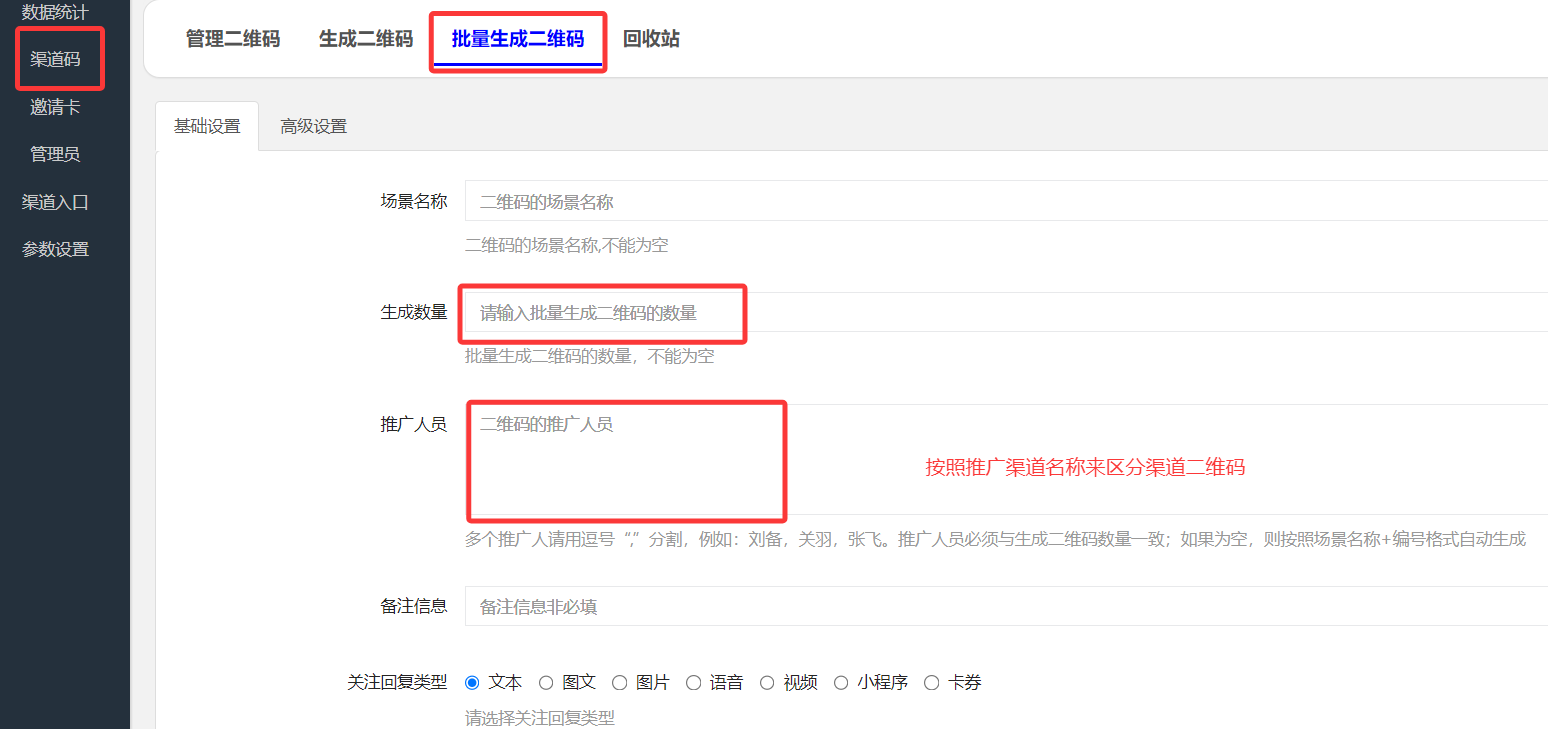Go to 管理员 sidebar item
Screen dimensions: 1548x729
tap(55, 154)
